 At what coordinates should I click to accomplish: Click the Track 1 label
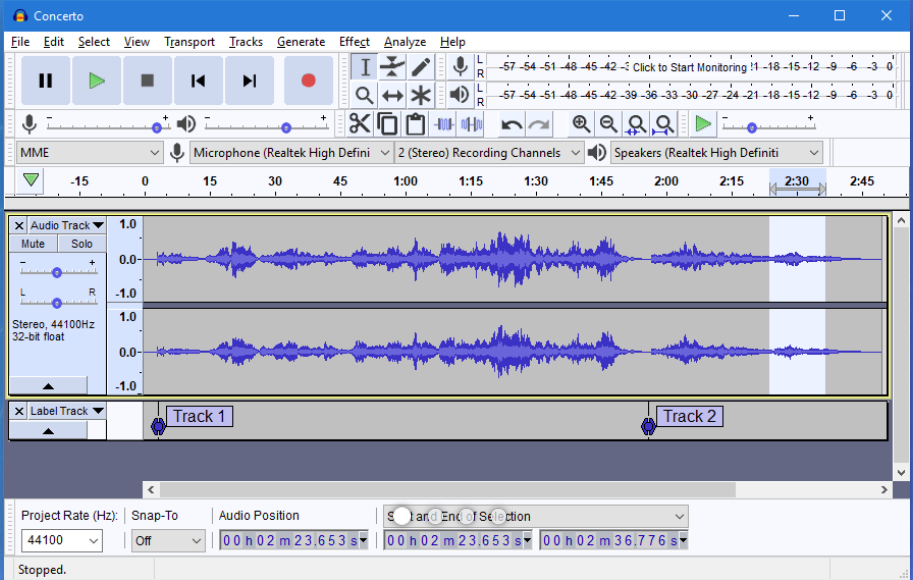199,416
